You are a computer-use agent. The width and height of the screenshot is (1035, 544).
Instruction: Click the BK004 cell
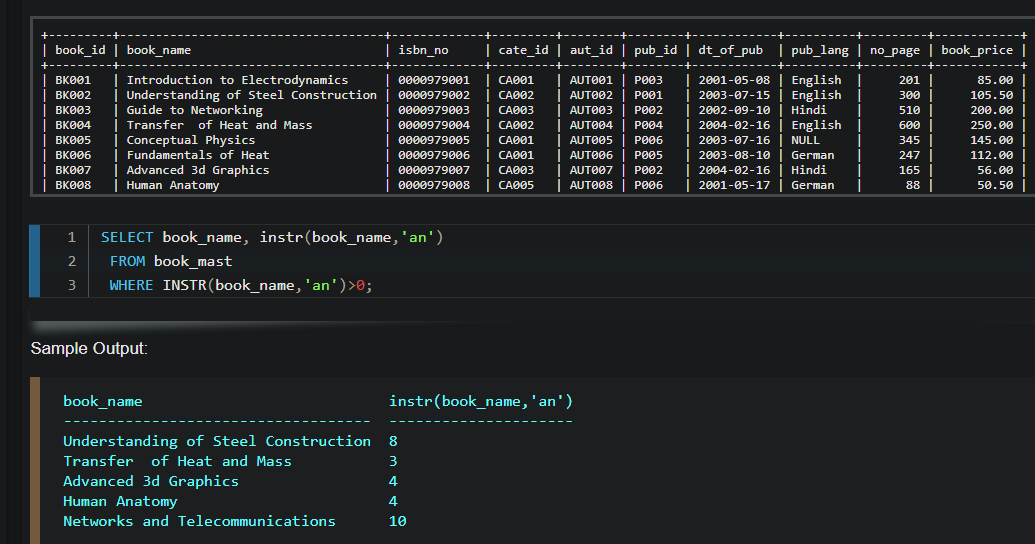coord(73,125)
